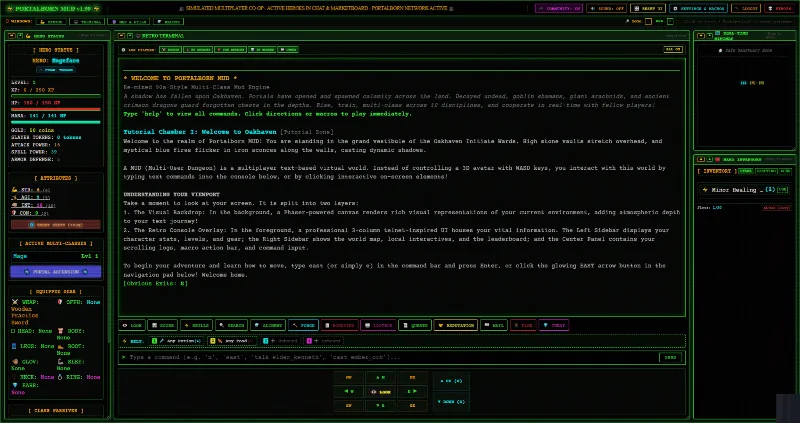
Task: Tick the Zoom checkbox
Action: click(648, 21)
